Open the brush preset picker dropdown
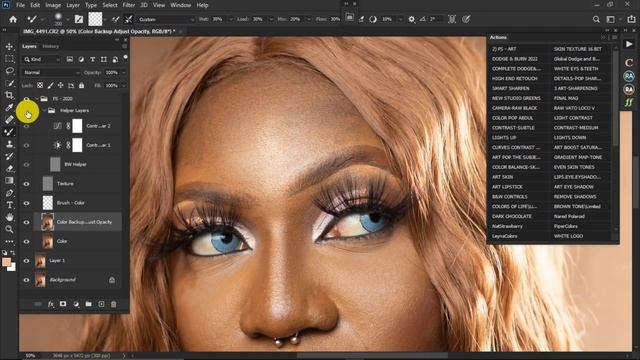The image size is (640, 360). (x=67, y=19)
